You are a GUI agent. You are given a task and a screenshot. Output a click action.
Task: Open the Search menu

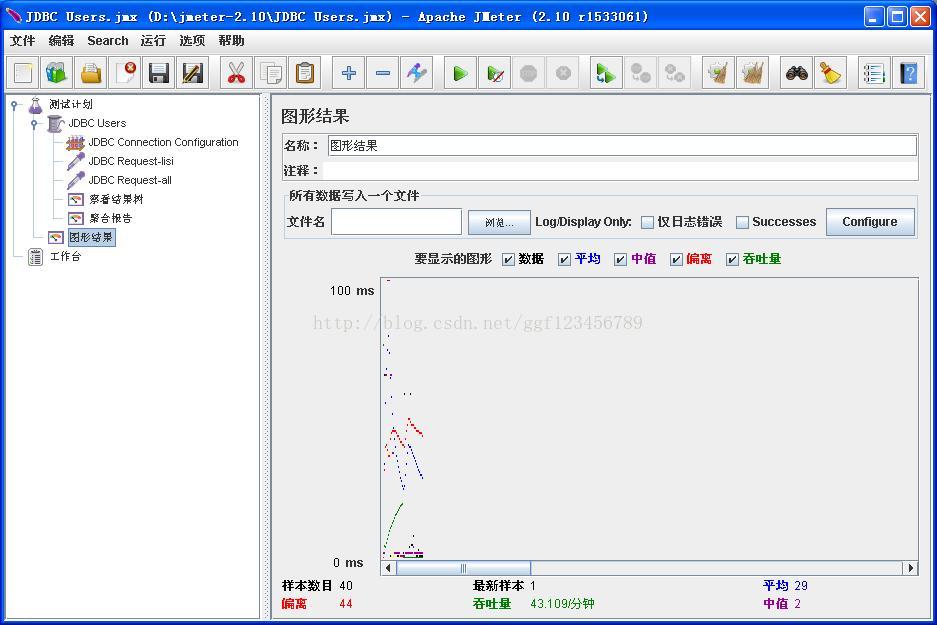(108, 41)
